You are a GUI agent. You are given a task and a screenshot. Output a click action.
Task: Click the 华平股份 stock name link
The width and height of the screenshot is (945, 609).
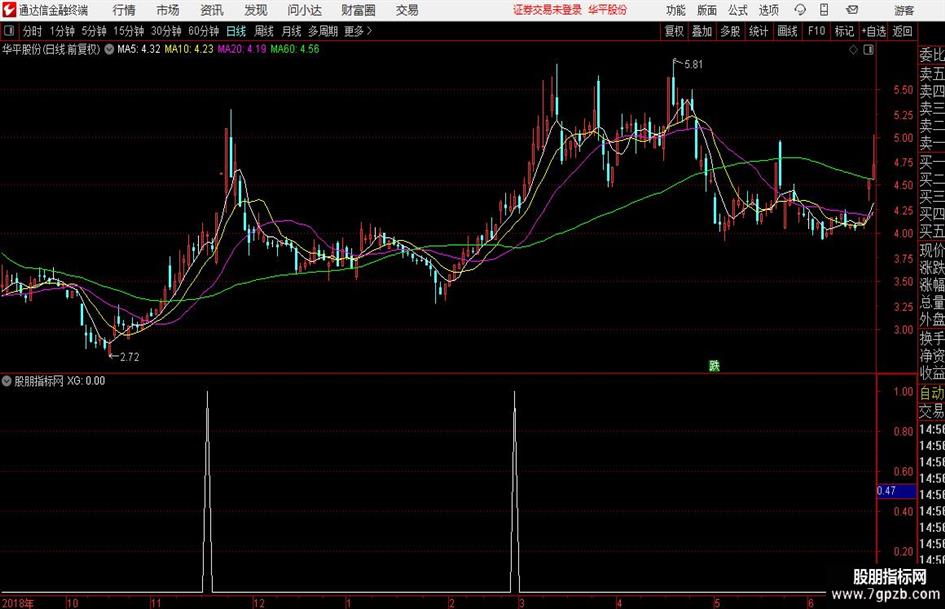pyautogui.click(x=608, y=10)
